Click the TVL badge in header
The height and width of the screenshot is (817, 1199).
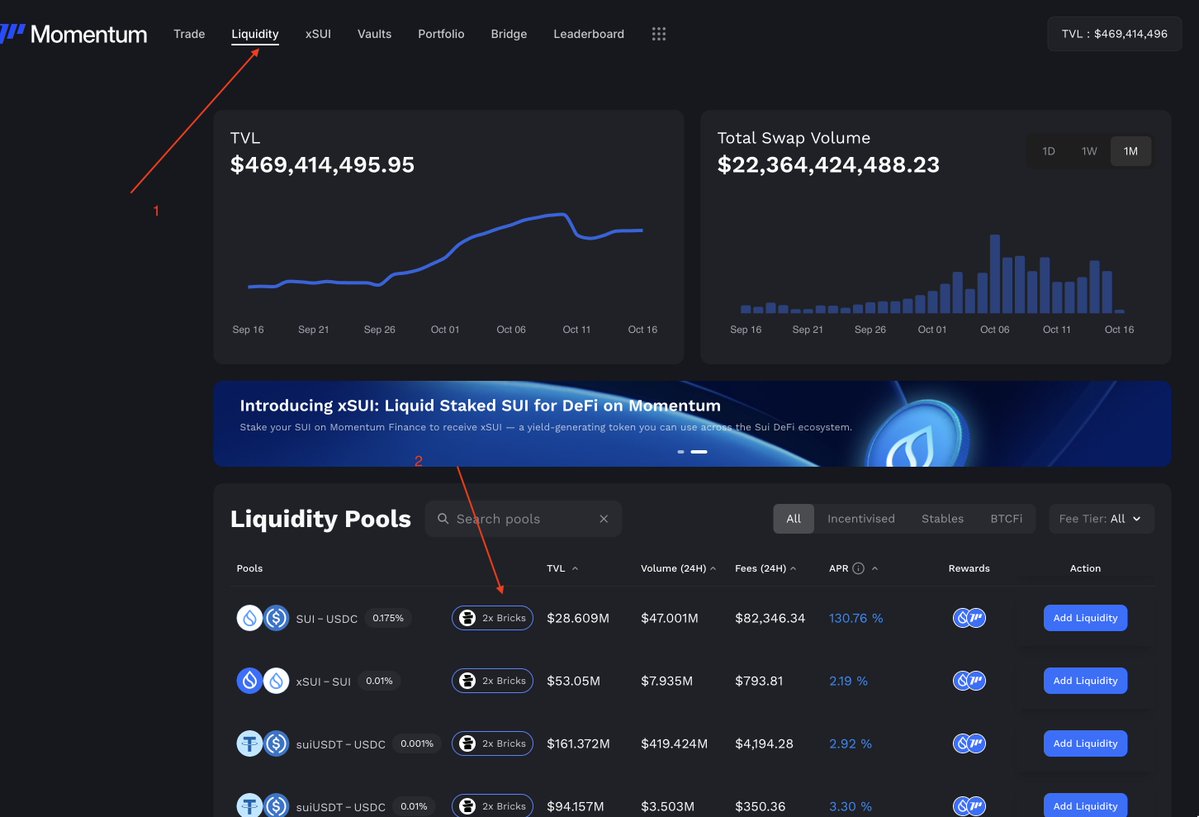coord(1114,34)
